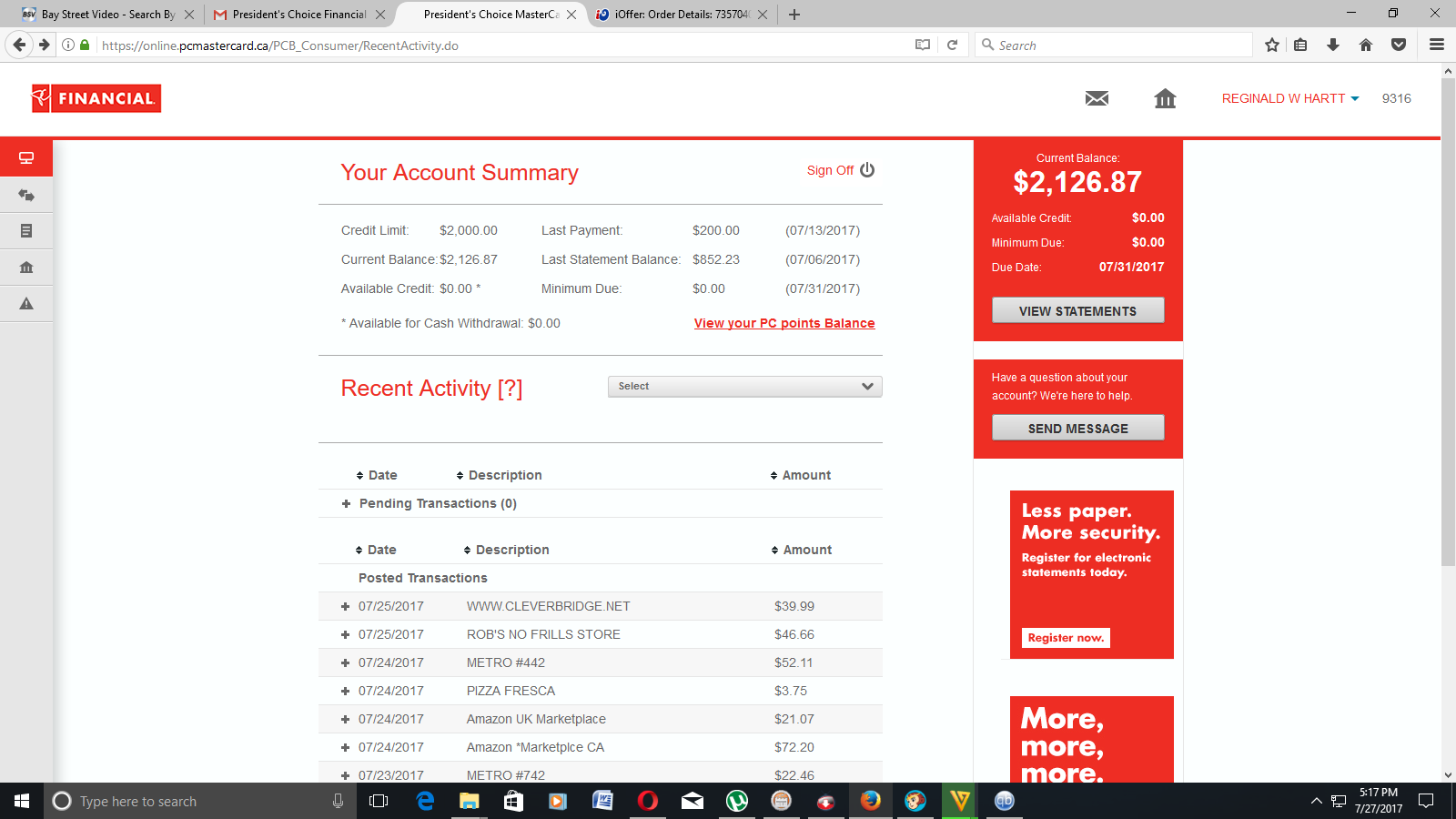Reload the page with the refresh icon

pyautogui.click(x=952, y=45)
